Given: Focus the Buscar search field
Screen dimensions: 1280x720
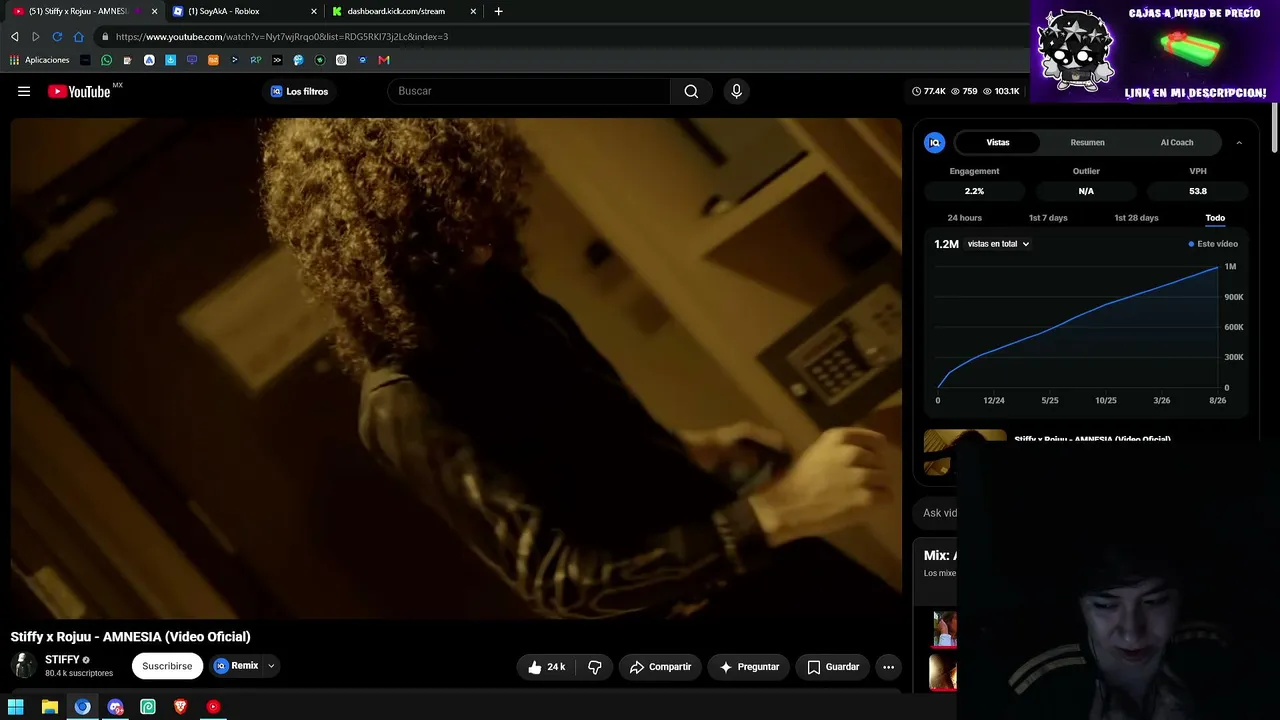Looking at the screenshot, I should [529, 91].
